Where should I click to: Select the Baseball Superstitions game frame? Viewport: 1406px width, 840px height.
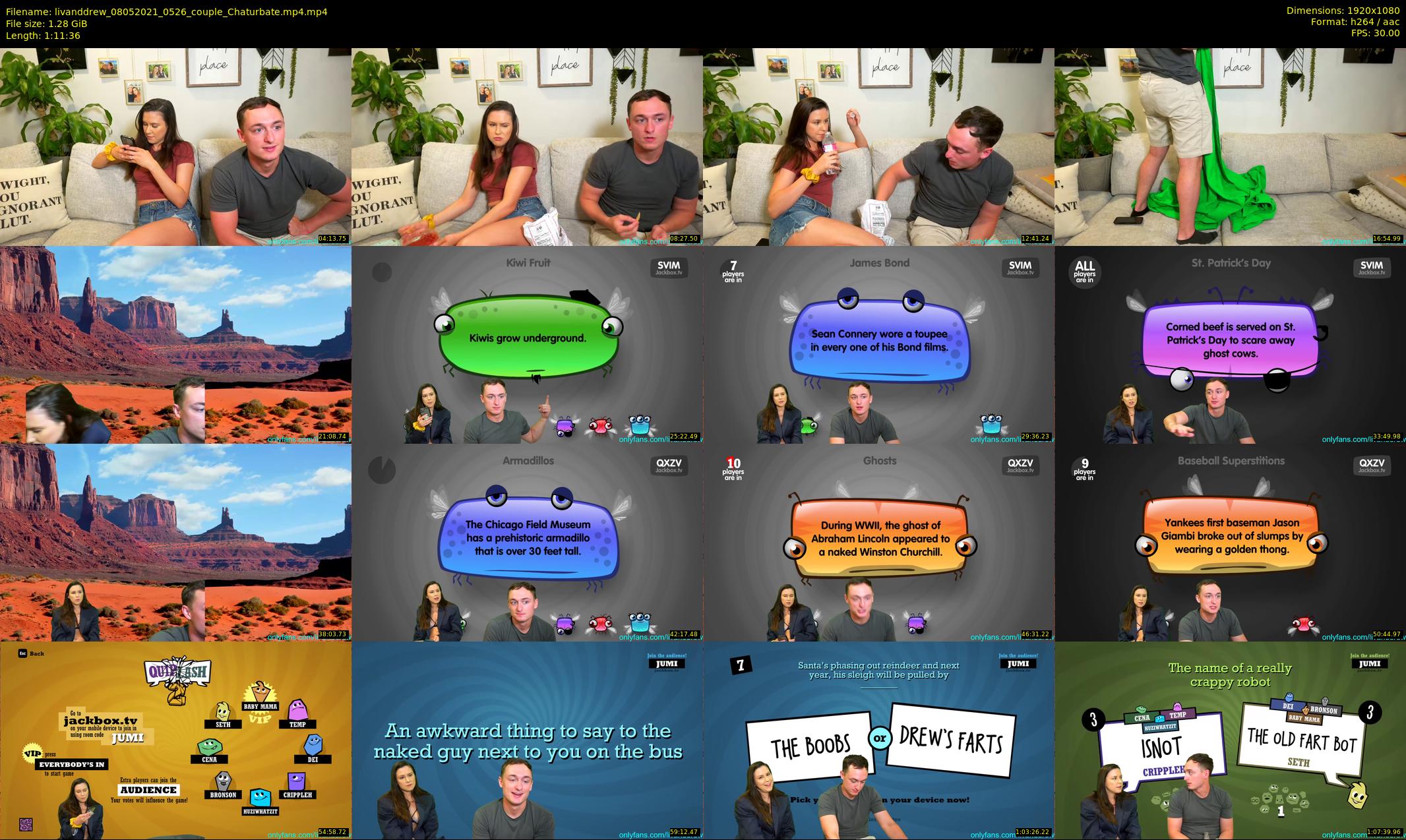click(x=1230, y=542)
